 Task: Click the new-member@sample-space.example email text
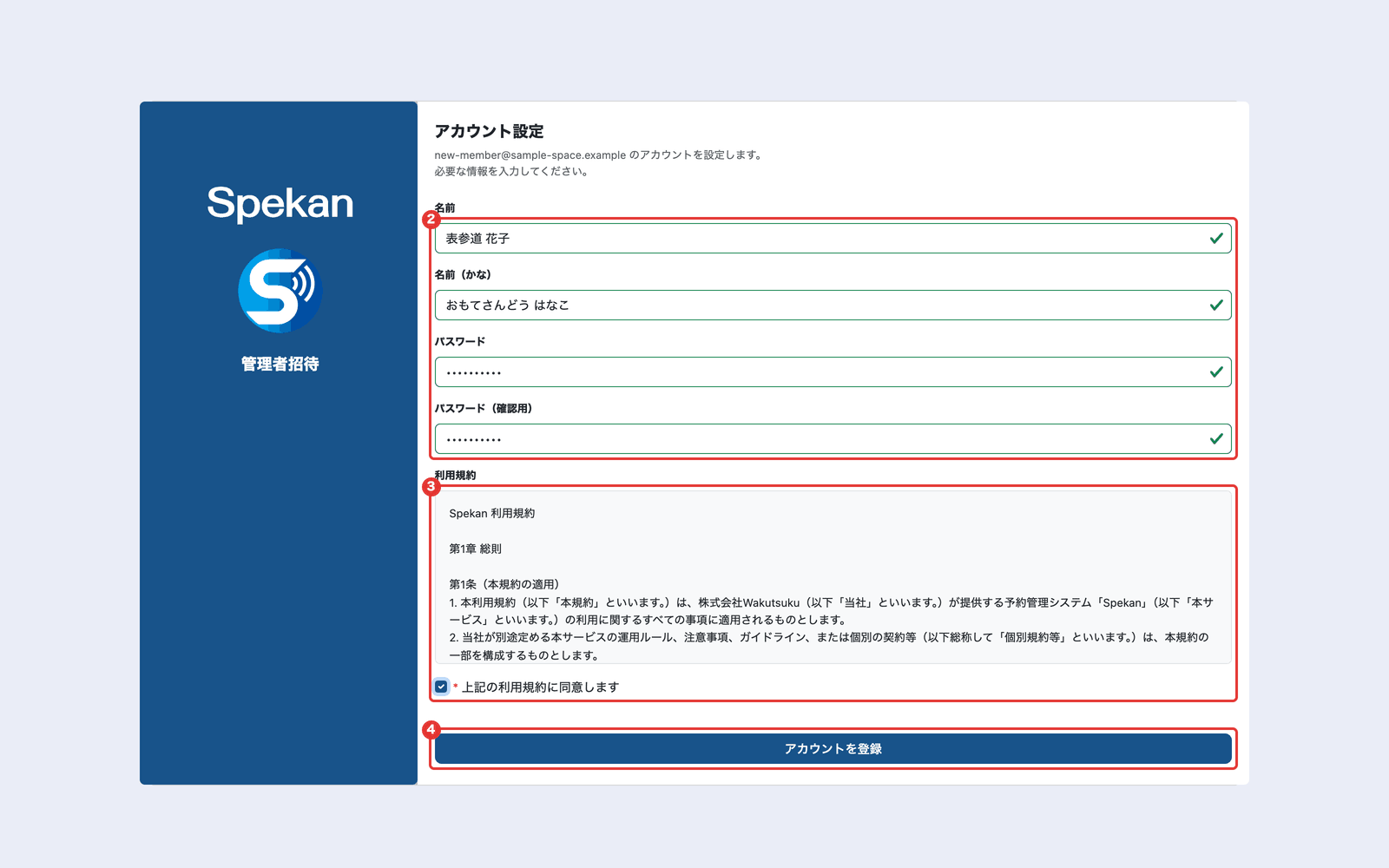530,155
